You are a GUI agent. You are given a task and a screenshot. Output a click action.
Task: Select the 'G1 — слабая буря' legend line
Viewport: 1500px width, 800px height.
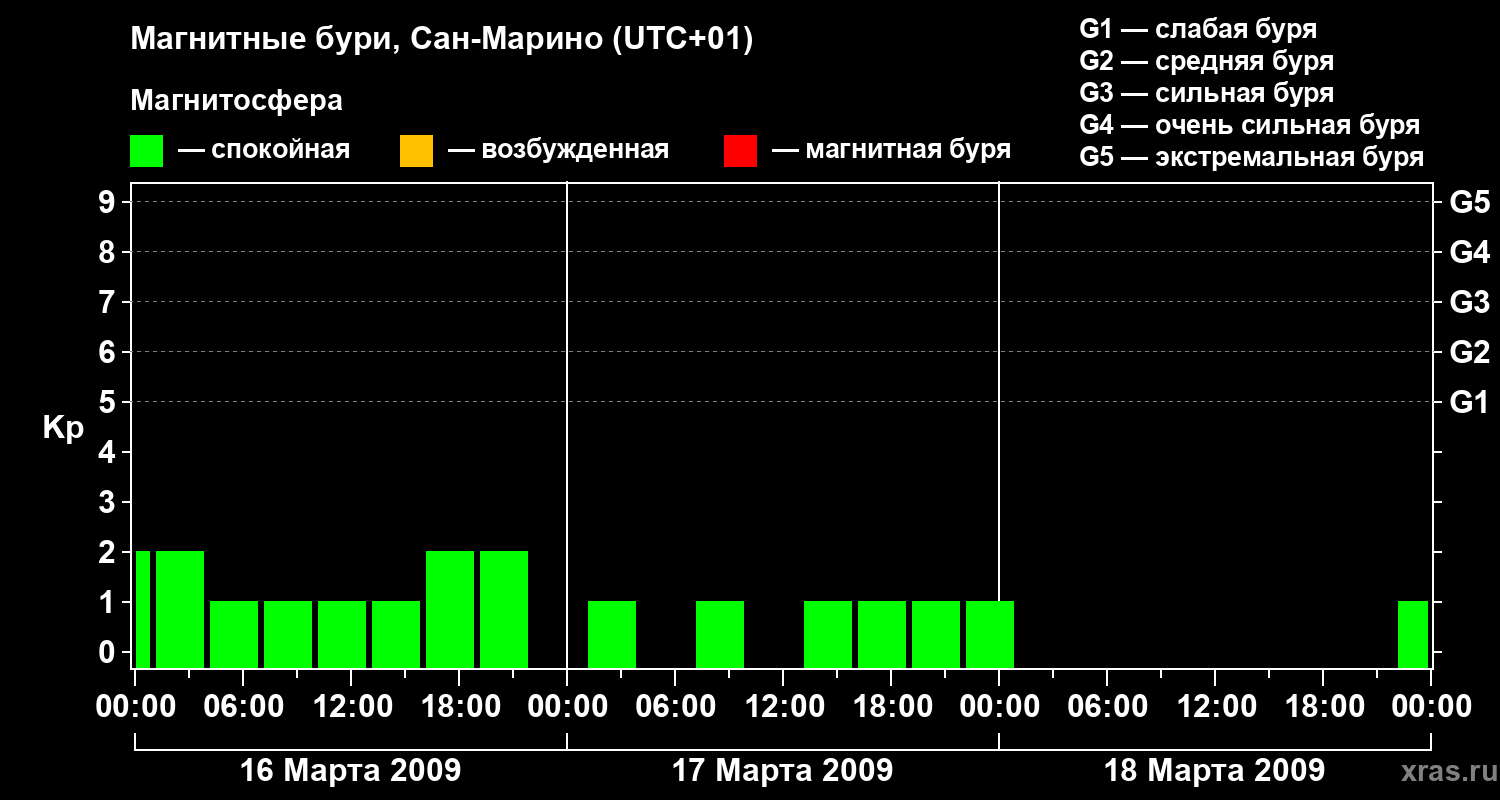(1198, 29)
